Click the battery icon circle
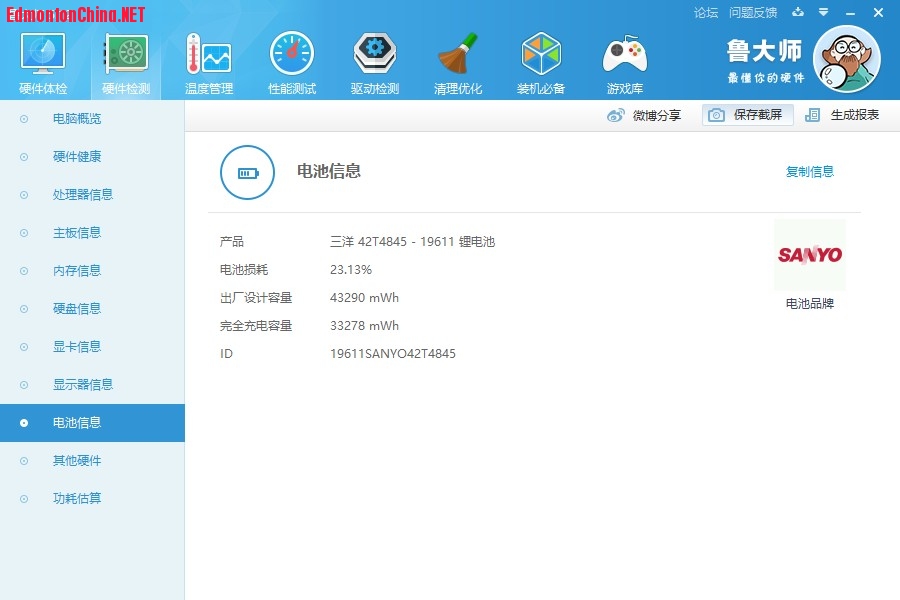900x600 pixels. (x=247, y=172)
